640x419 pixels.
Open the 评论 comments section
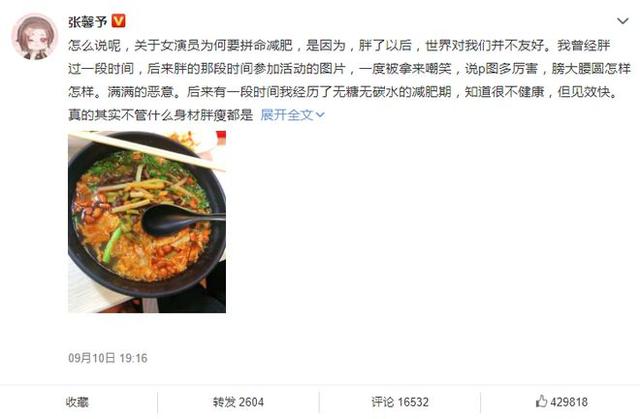click(383, 402)
